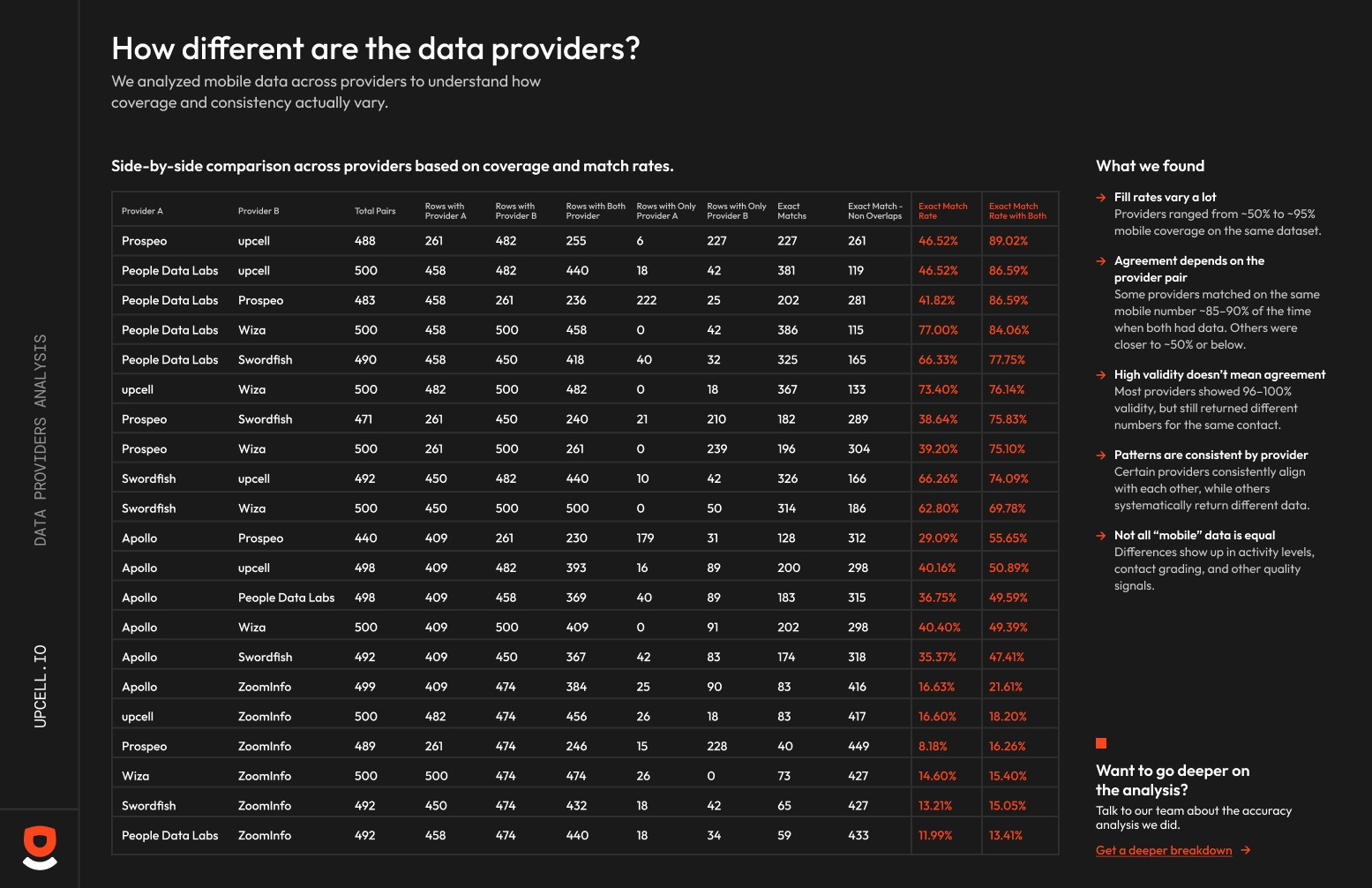Image resolution: width=1372 pixels, height=888 pixels.
Task: Click 41.82% in the People Data Labs–Prospeo row
Action: 936,300
